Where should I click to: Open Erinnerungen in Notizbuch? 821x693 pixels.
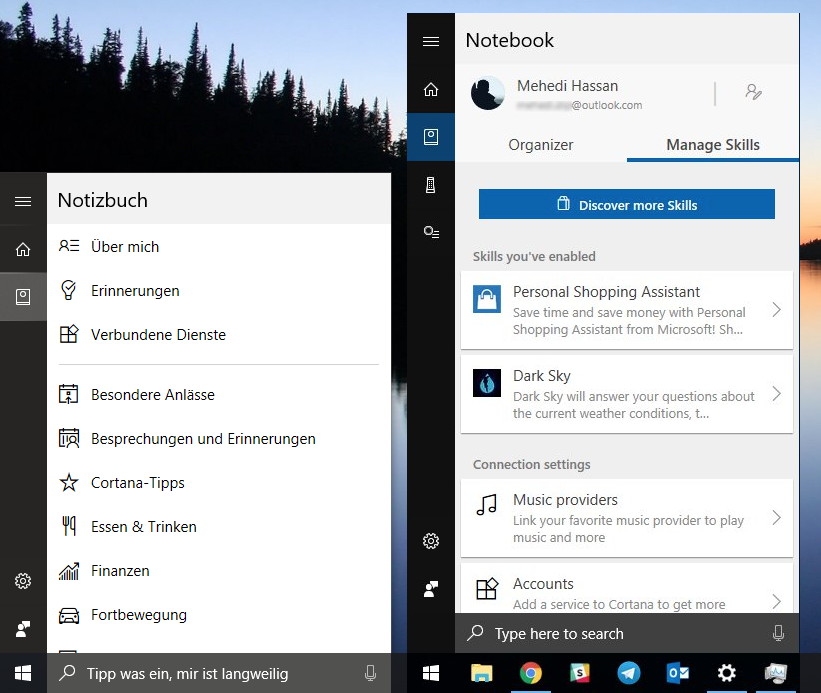(x=219, y=290)
